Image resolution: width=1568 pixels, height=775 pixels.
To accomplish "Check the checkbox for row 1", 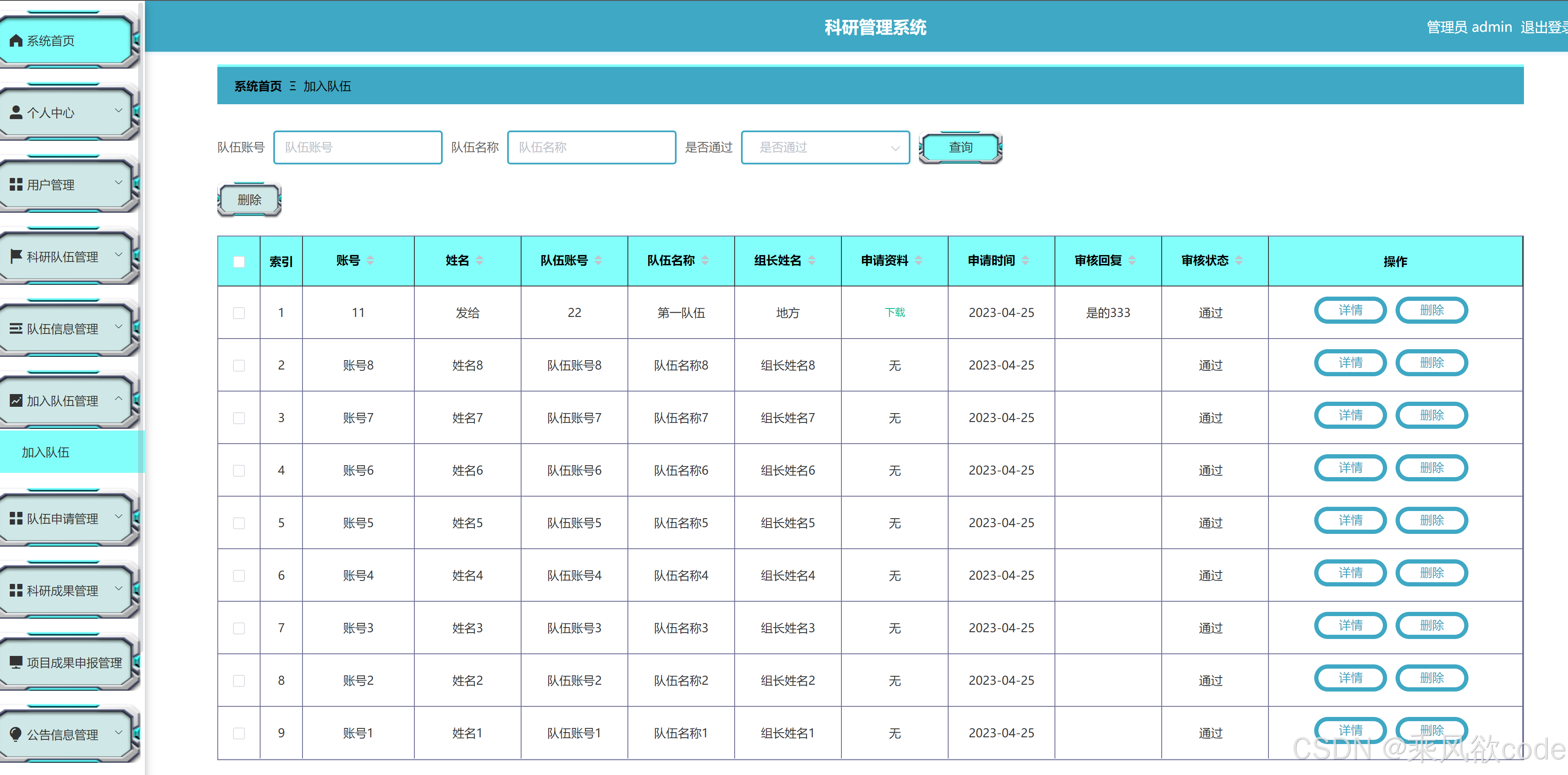I will pyautogui.click(x=239, y=313).
